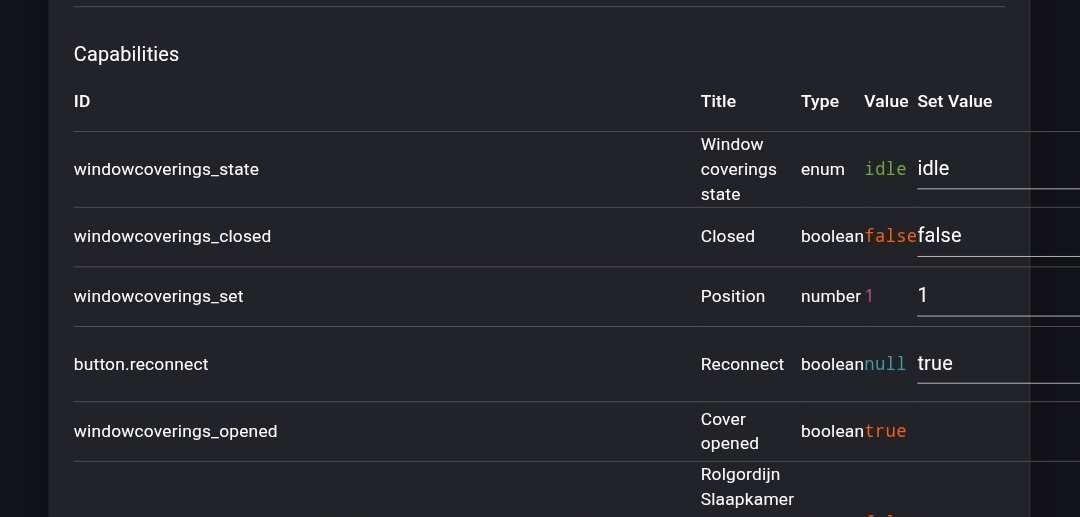The height and width of the screenshot is (517, 1080).
Task: Click the true value for Cover opened
Action: (x=885, y=431)
